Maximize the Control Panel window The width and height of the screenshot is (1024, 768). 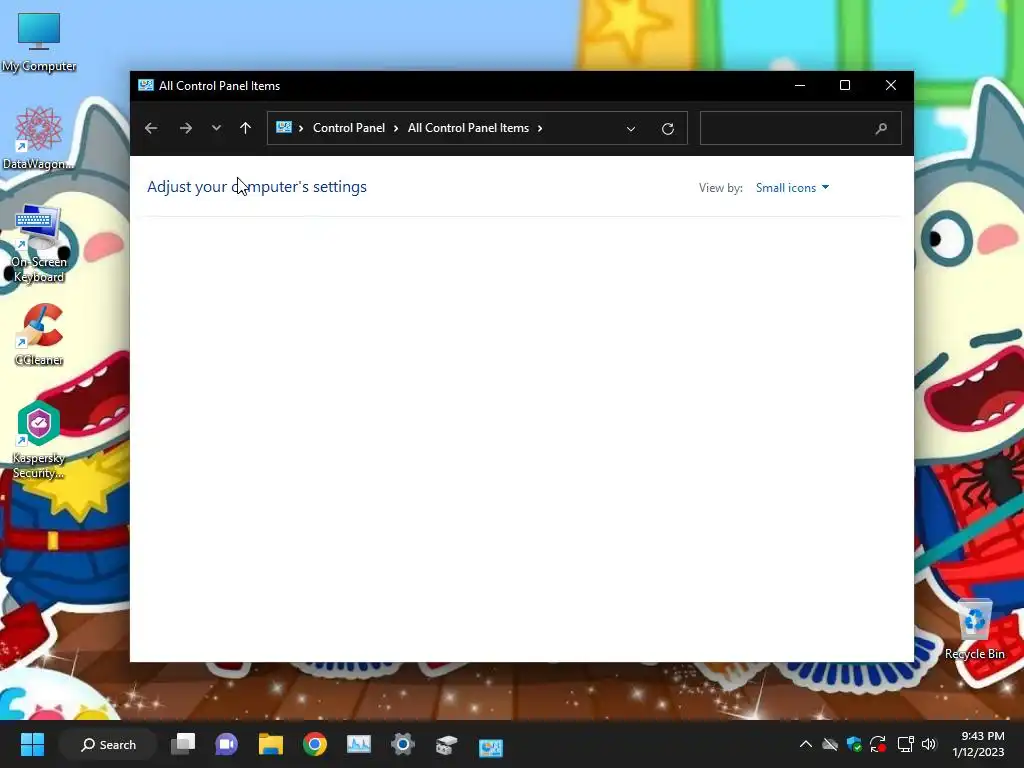(844, 86)
